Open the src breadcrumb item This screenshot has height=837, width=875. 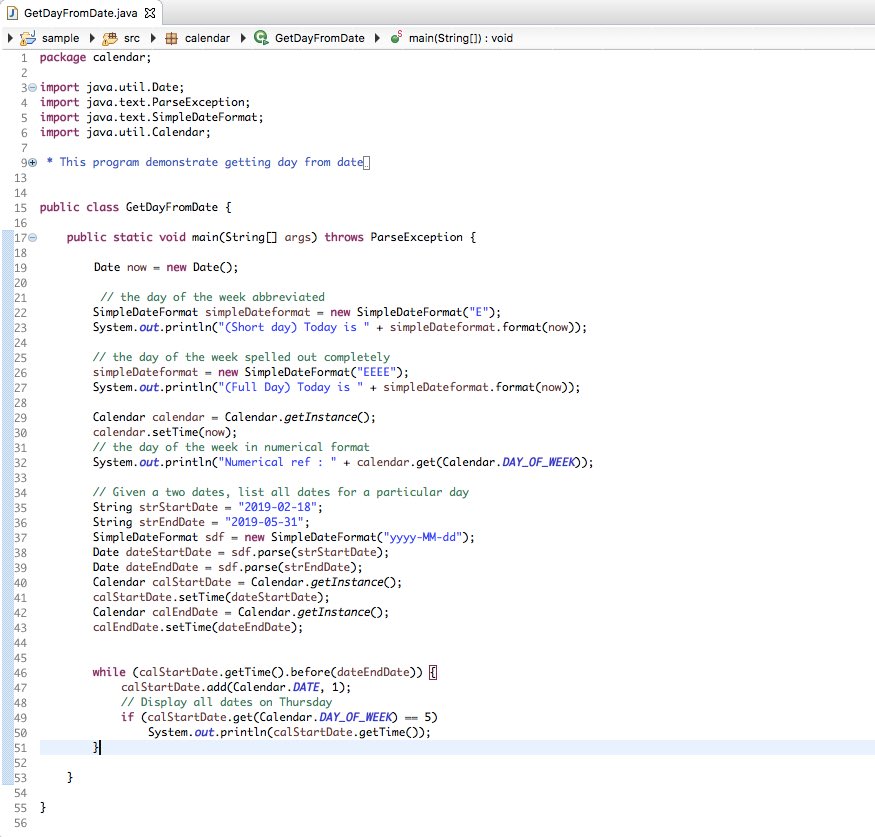click(132, 38)
